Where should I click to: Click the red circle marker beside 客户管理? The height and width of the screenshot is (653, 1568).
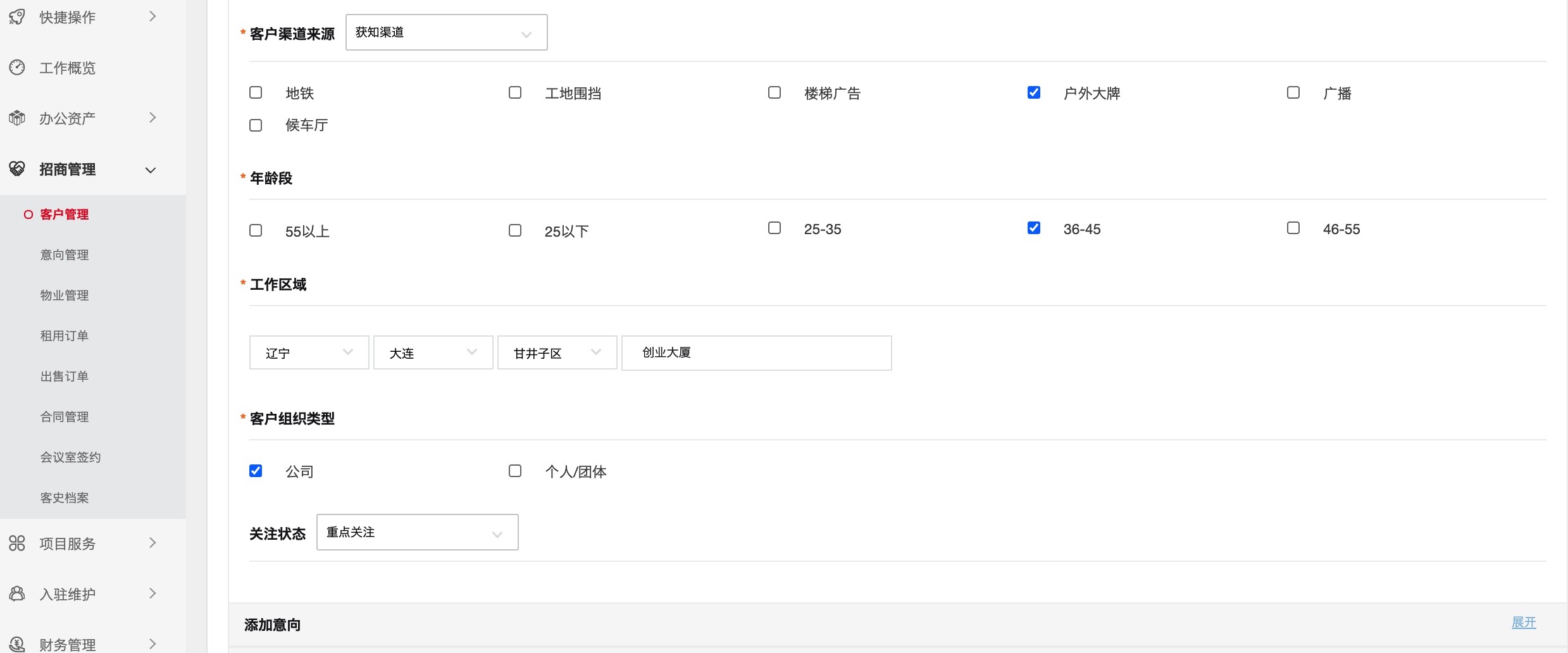28,215
